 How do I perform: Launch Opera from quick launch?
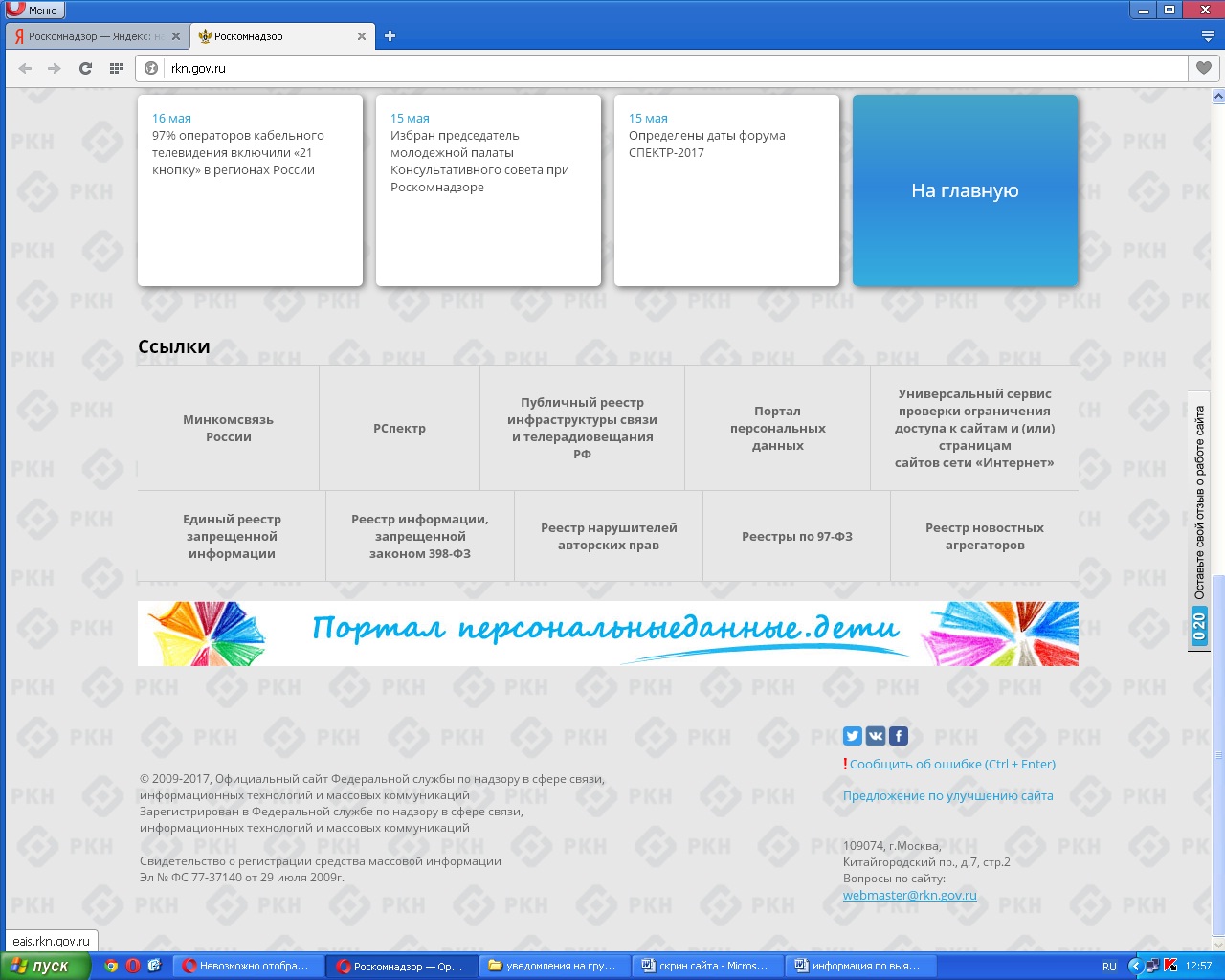[133, 966]
